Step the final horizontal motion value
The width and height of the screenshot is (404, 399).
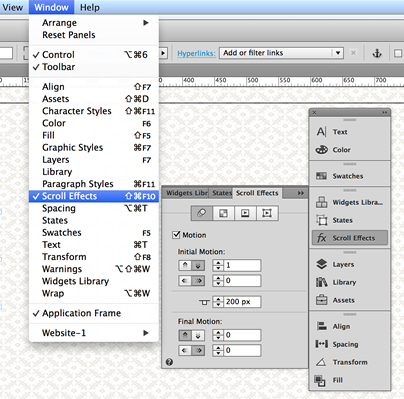(x=218, y=350)
